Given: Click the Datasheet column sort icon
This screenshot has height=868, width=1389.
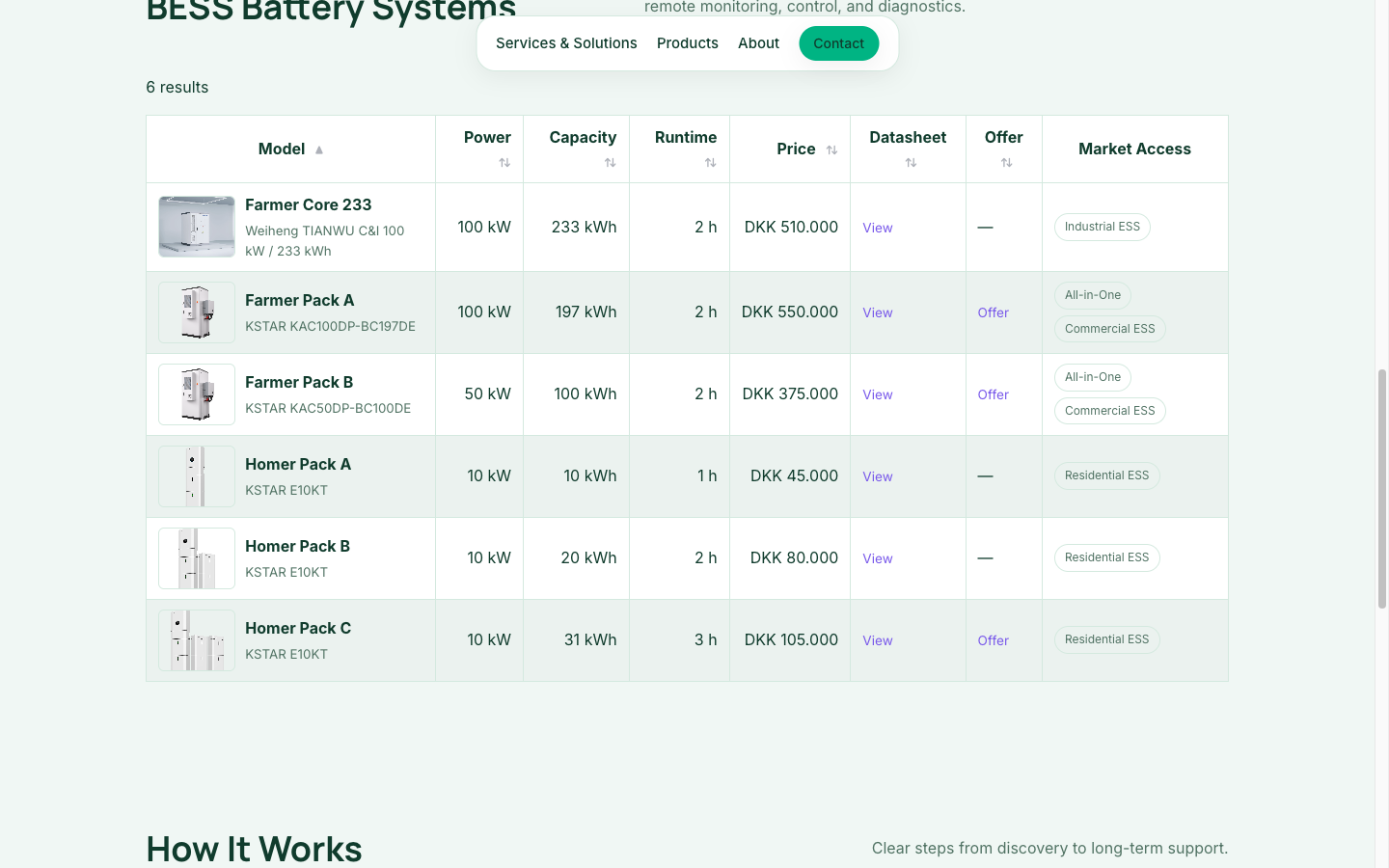Looking at the screenshot, I should tap(911, 163).
